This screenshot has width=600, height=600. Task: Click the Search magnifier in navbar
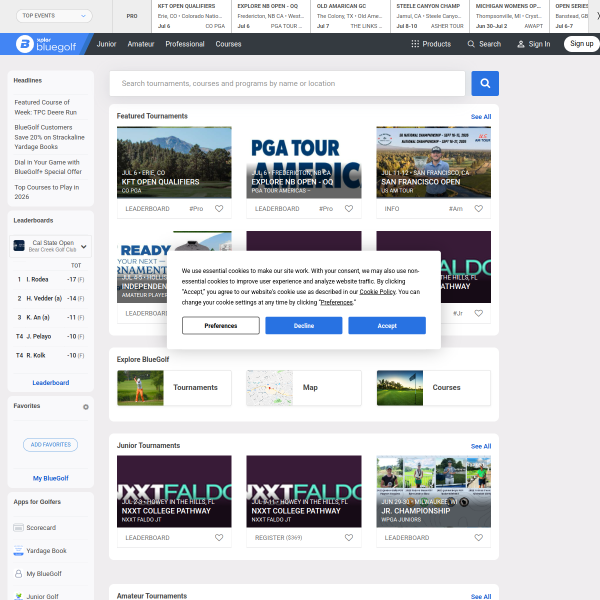471,44
